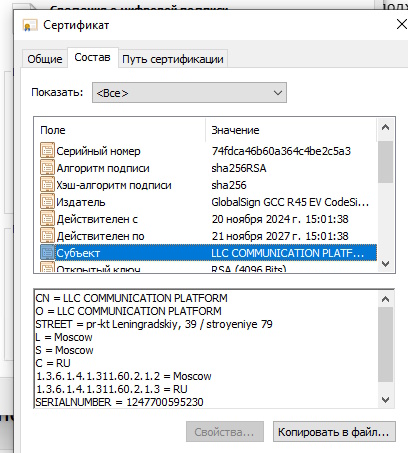Click the details pane scrollbar thumb
The width and height of the screenshot is (408, 453).
pyautogui.click(x=385, y=345)
